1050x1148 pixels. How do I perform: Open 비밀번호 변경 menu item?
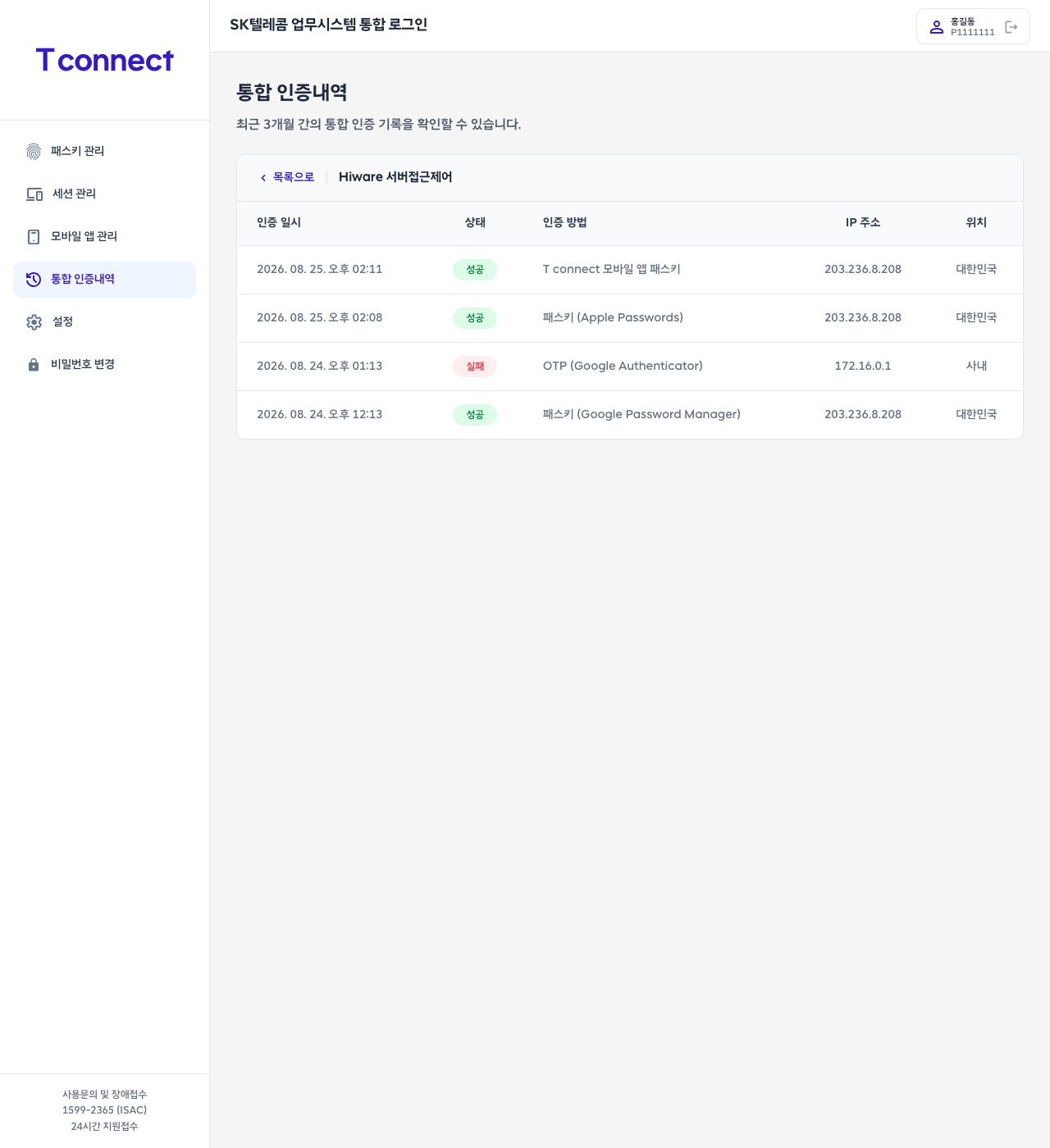click(104, 365)
